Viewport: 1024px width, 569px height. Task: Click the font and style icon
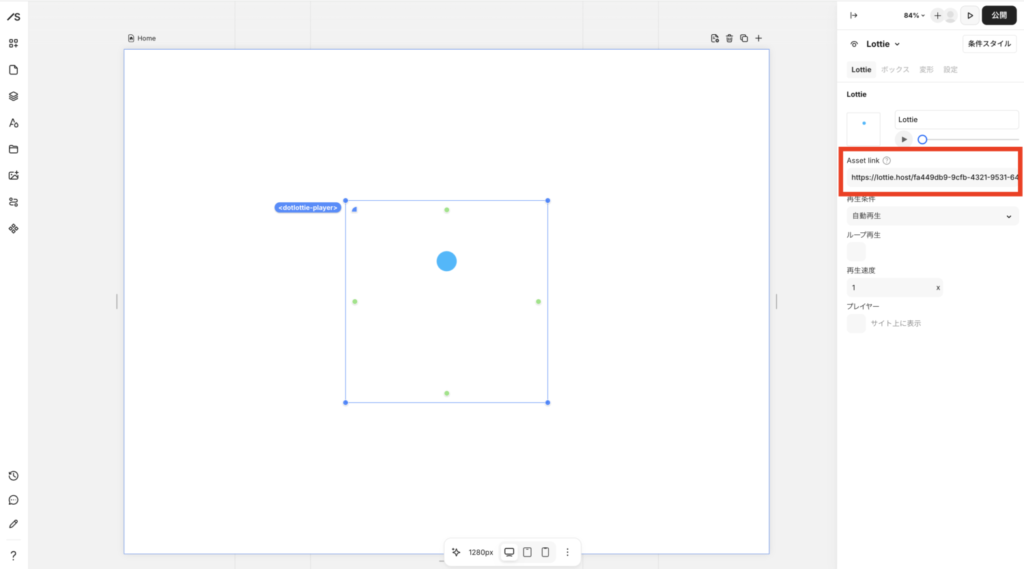13,123
